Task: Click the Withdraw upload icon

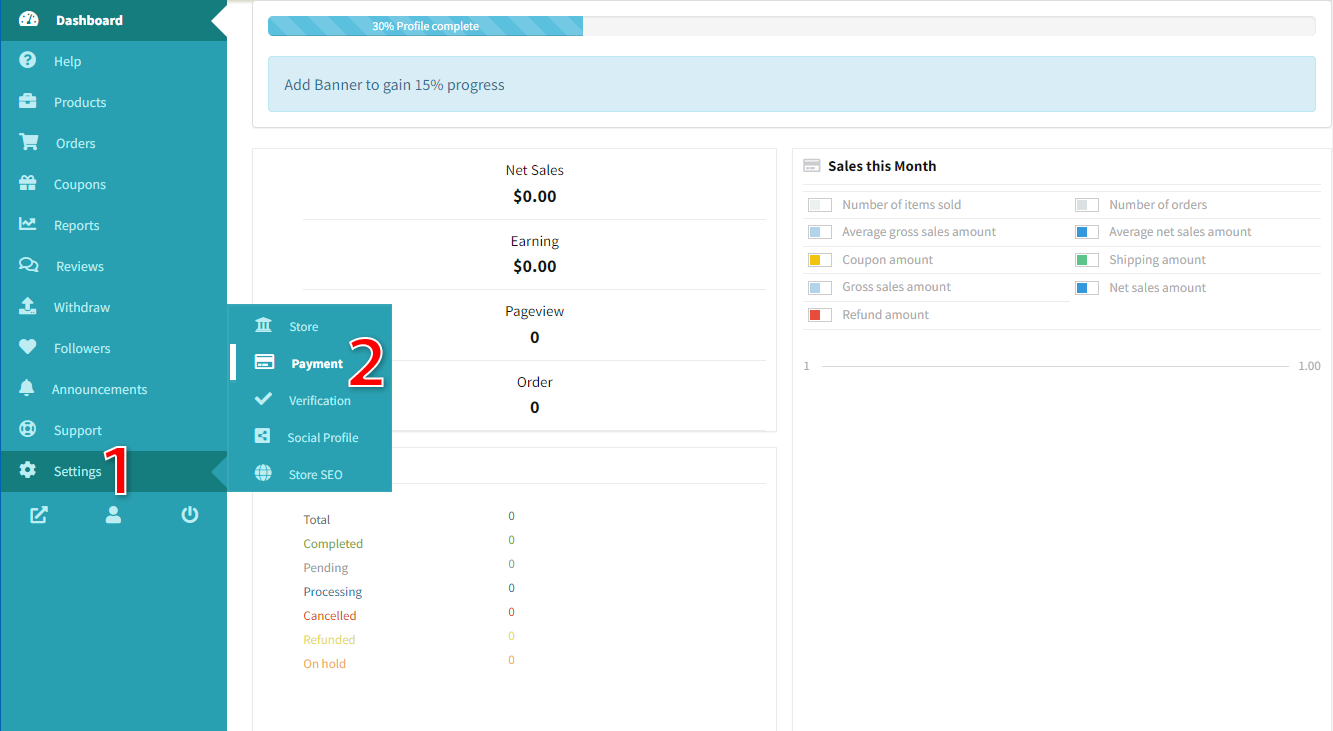Action: [x=28, y=307]
